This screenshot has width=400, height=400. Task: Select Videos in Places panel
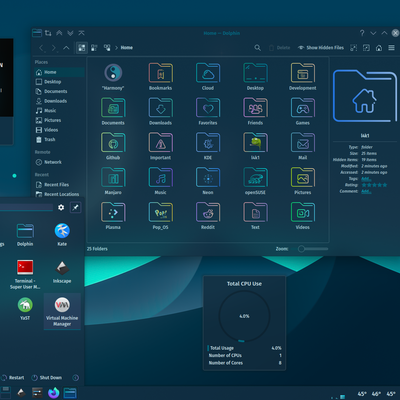pyautogui.click(x=59, y=130)
